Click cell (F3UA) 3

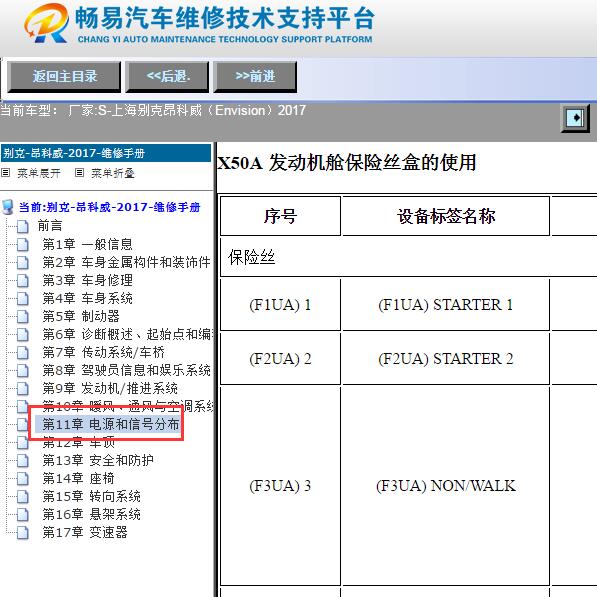point(280,486)
